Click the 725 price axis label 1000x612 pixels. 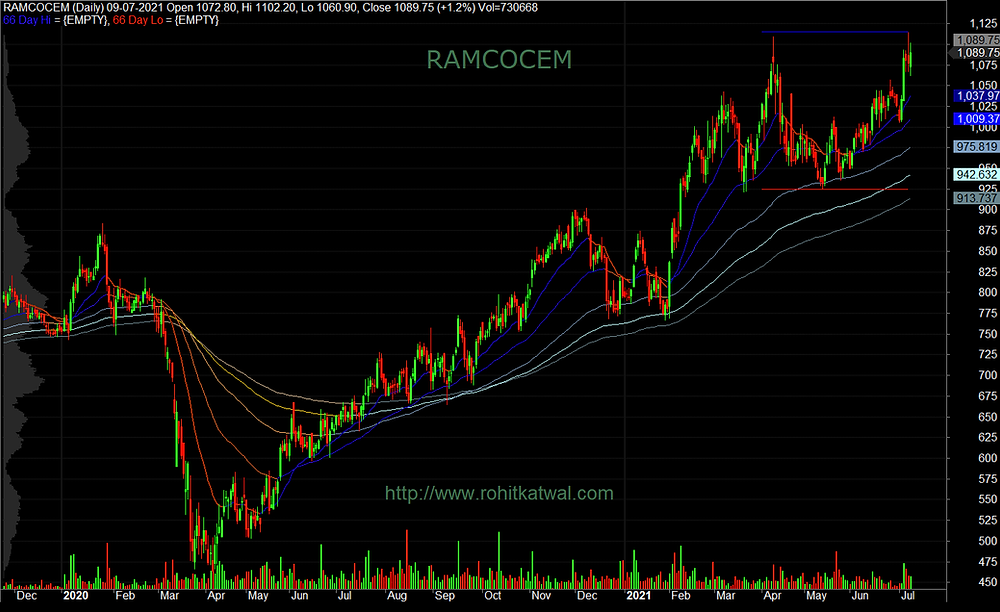987,354
